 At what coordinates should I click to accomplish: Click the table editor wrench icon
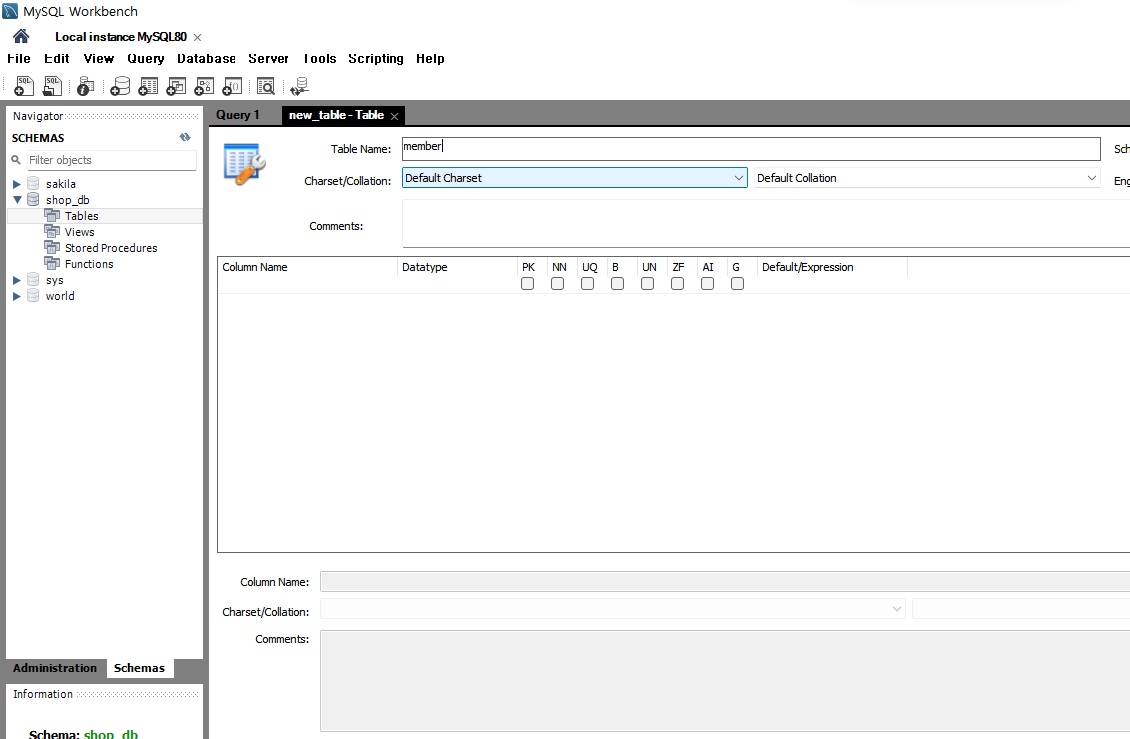[245, 164]
